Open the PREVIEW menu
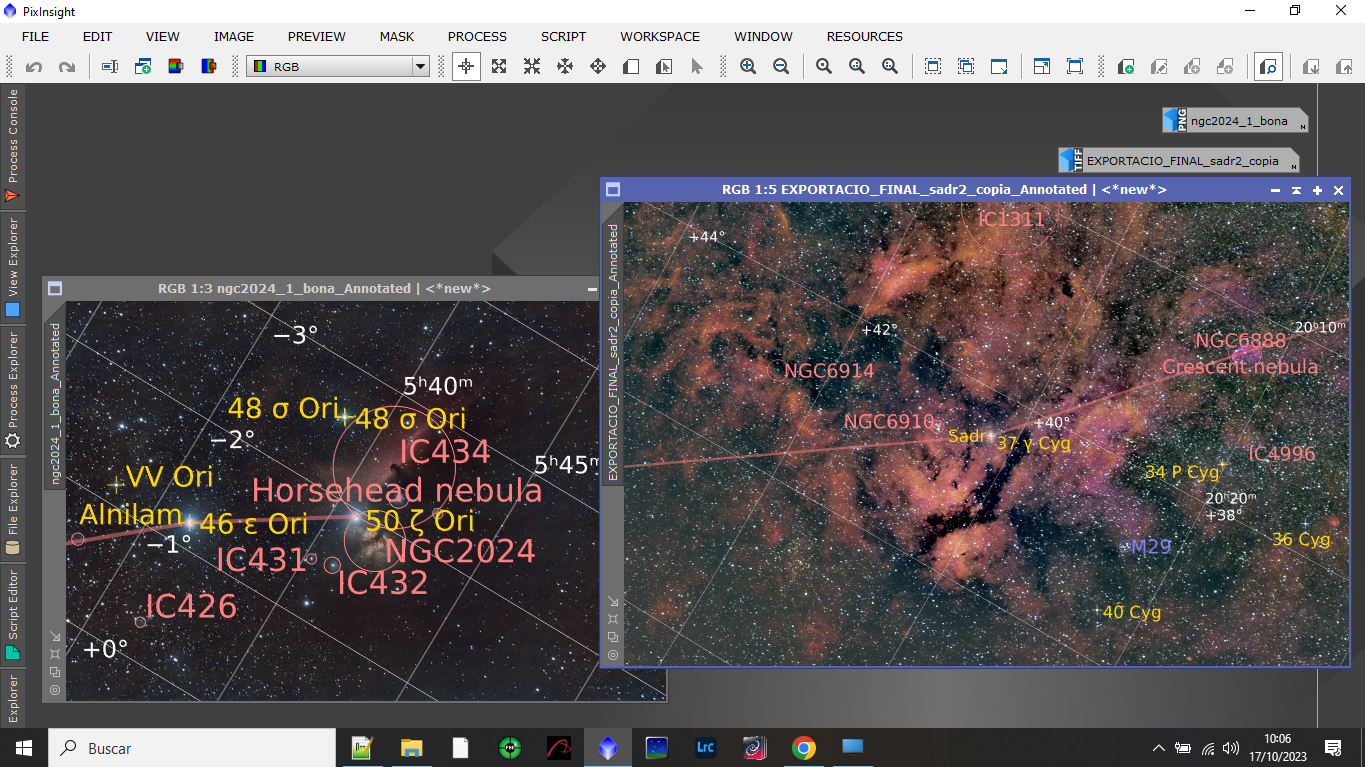This screenshot has height=767, width=1365. 317,36
